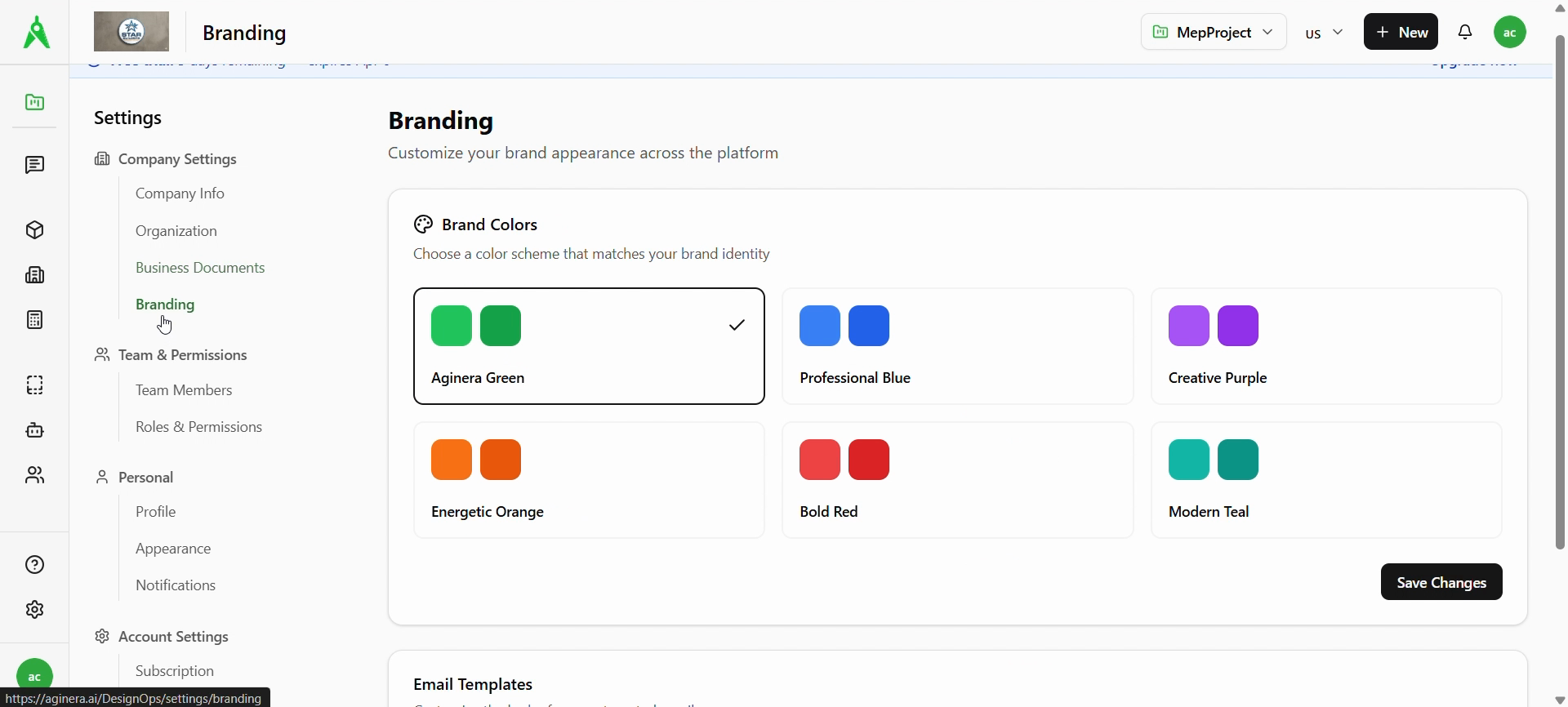Image resolution: width=1568 pixels, height=707 pixels.
Task: Click the calculator sidebar icon
Action: (x=34, y=320)
